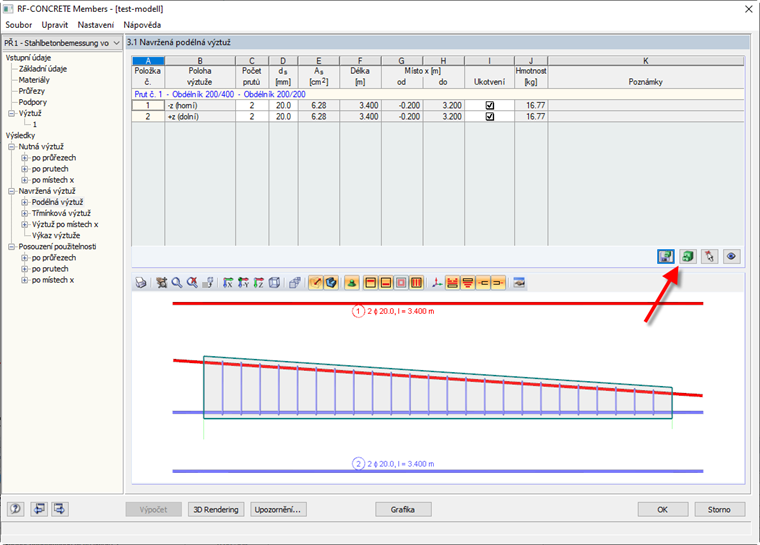Viewport: 760px width, 545px height.
Task: Toggle the red square reinforcement icon
Action: pyautogui.click(x=401, y=283)
